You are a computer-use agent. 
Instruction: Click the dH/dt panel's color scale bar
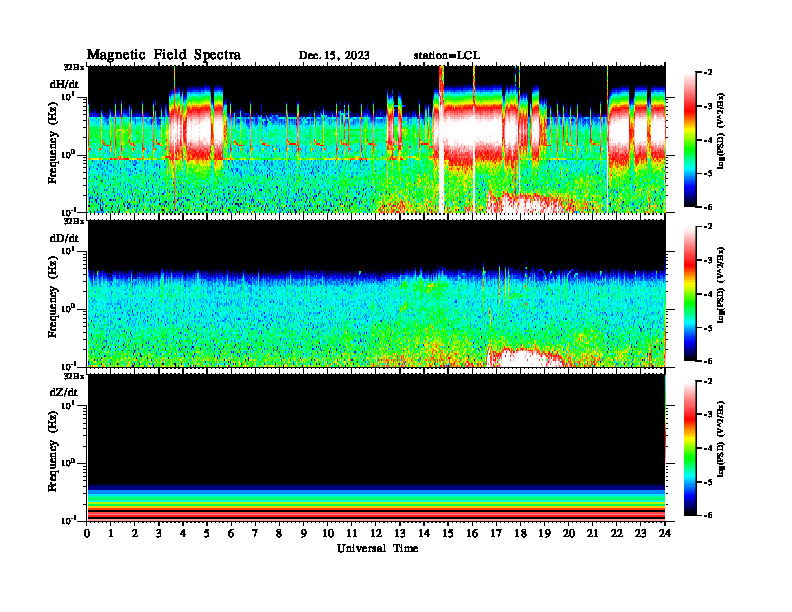[690, 139]
